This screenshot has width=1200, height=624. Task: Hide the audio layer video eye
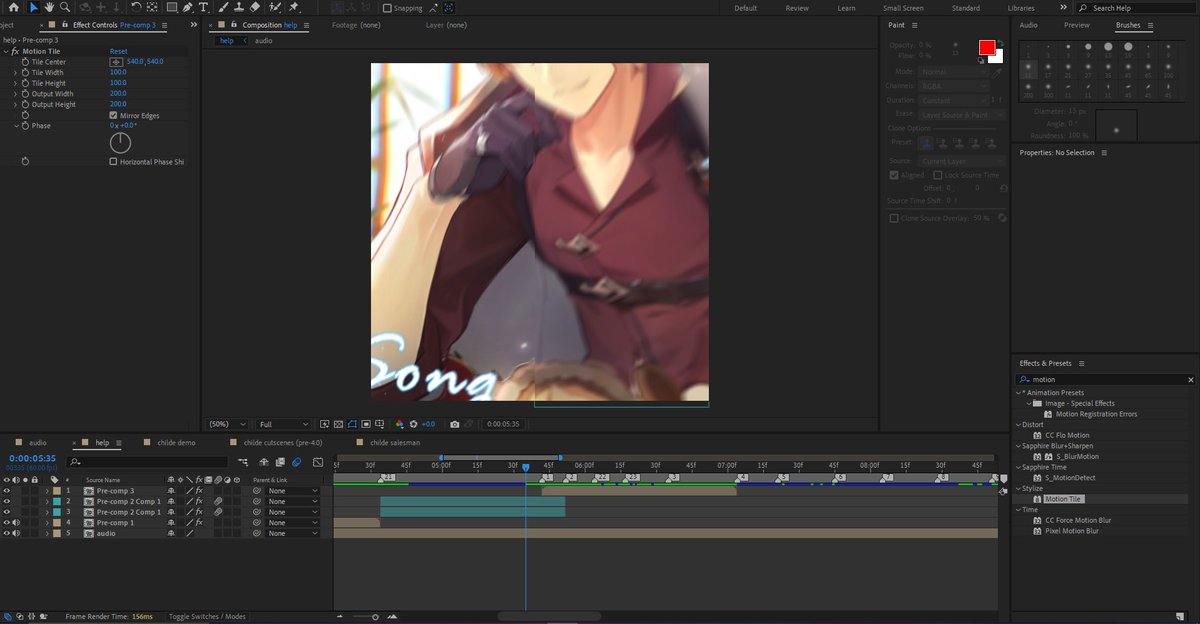click(x=6, y=533)
